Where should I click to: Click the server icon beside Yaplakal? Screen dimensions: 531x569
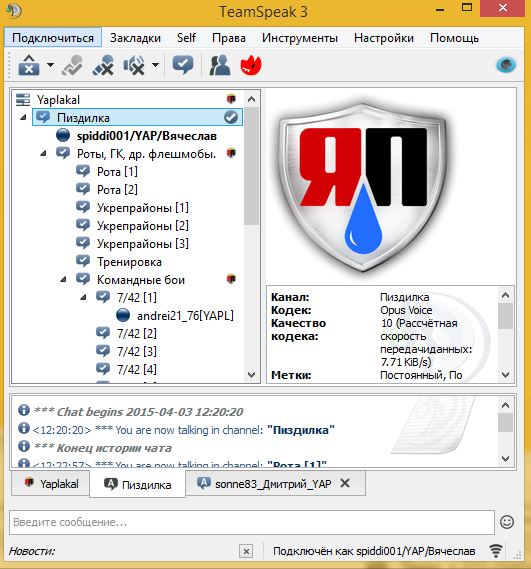coord(23,99)
